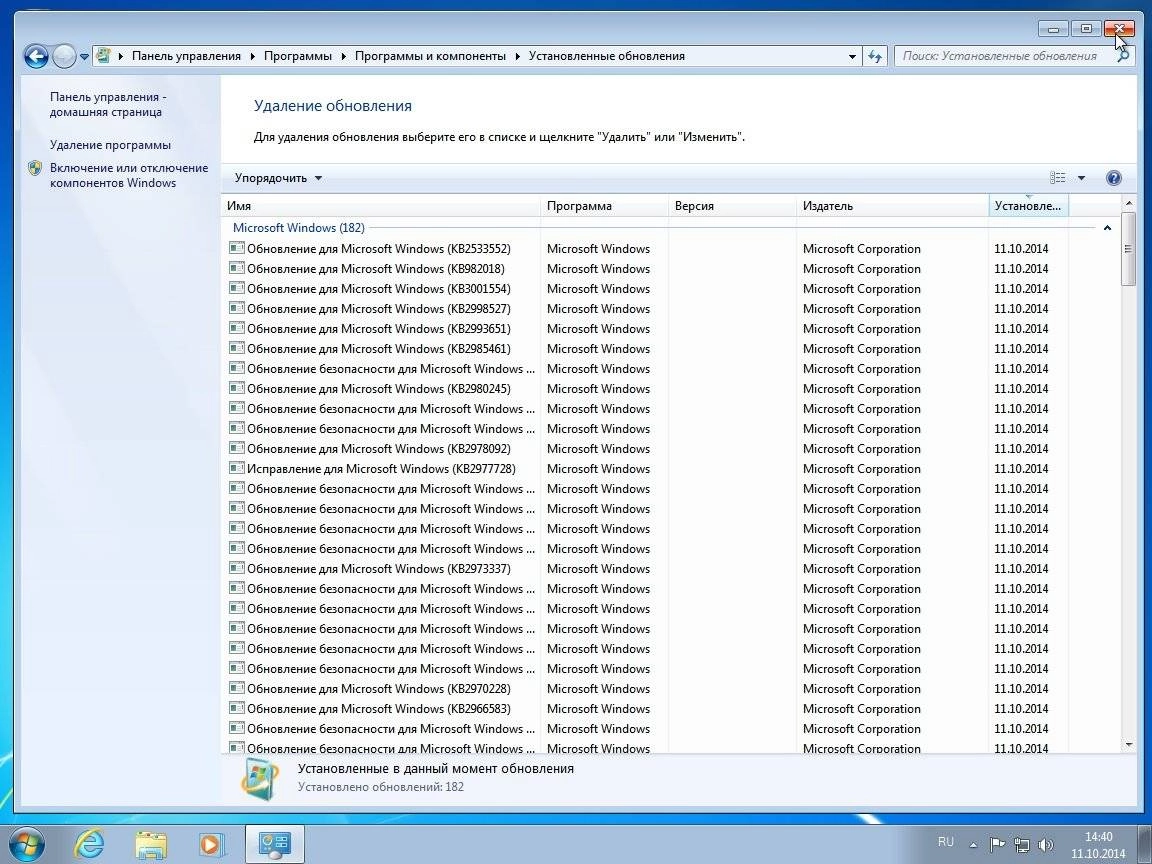Select update KB2533552 row
The image size is (1152, 864).
pyautogui.click(x=647, y=248)
